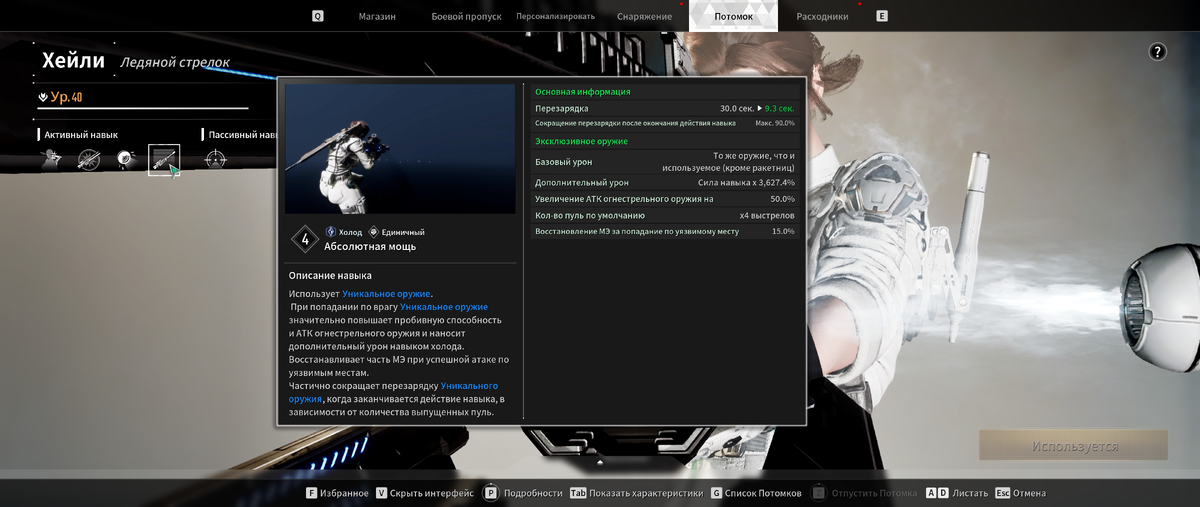Open the Магазин tab
1200x507 pixels.
pyautogui.click(x=377, y=17)
